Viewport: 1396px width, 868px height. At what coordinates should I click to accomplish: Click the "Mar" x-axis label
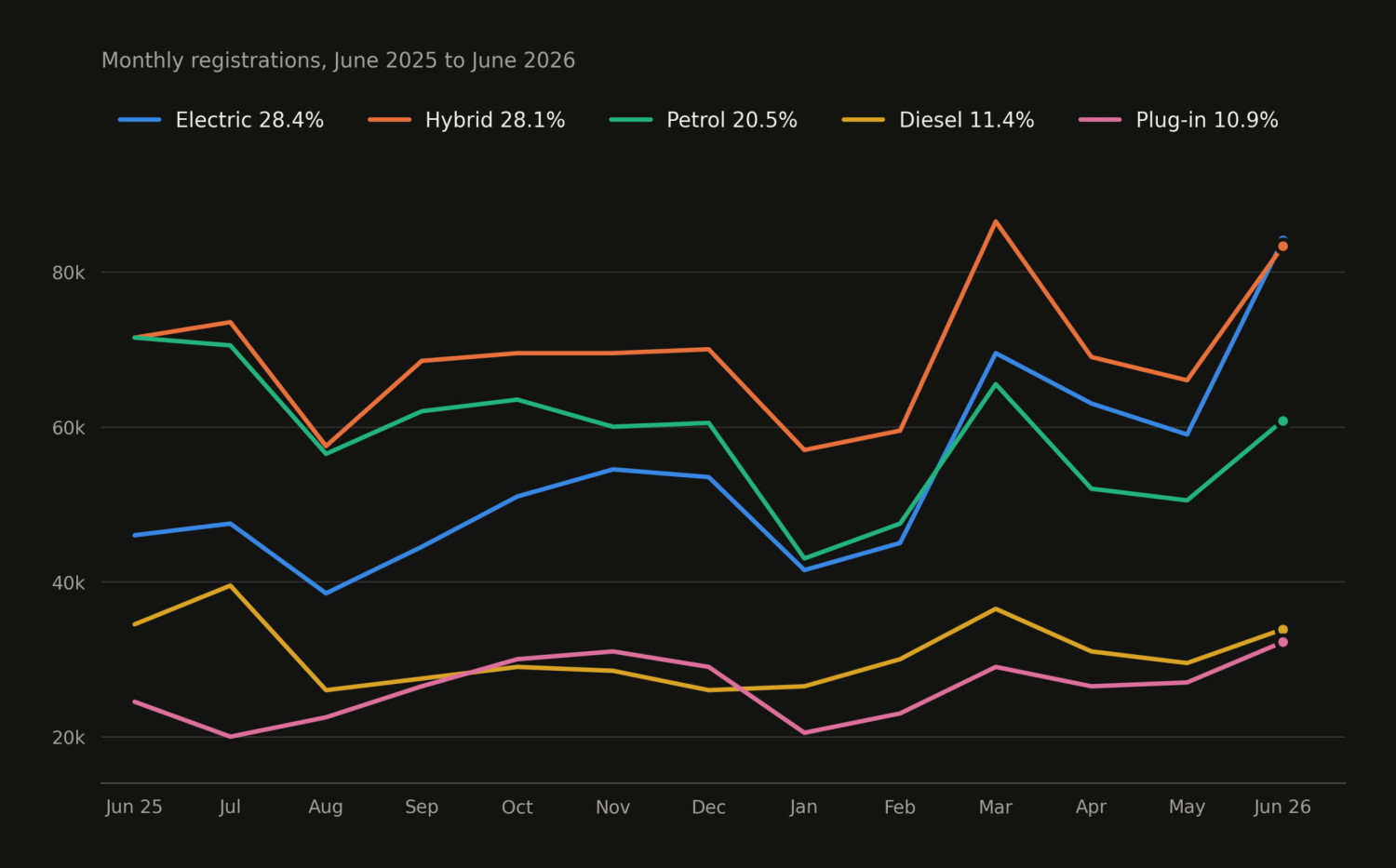pos(996,807)
